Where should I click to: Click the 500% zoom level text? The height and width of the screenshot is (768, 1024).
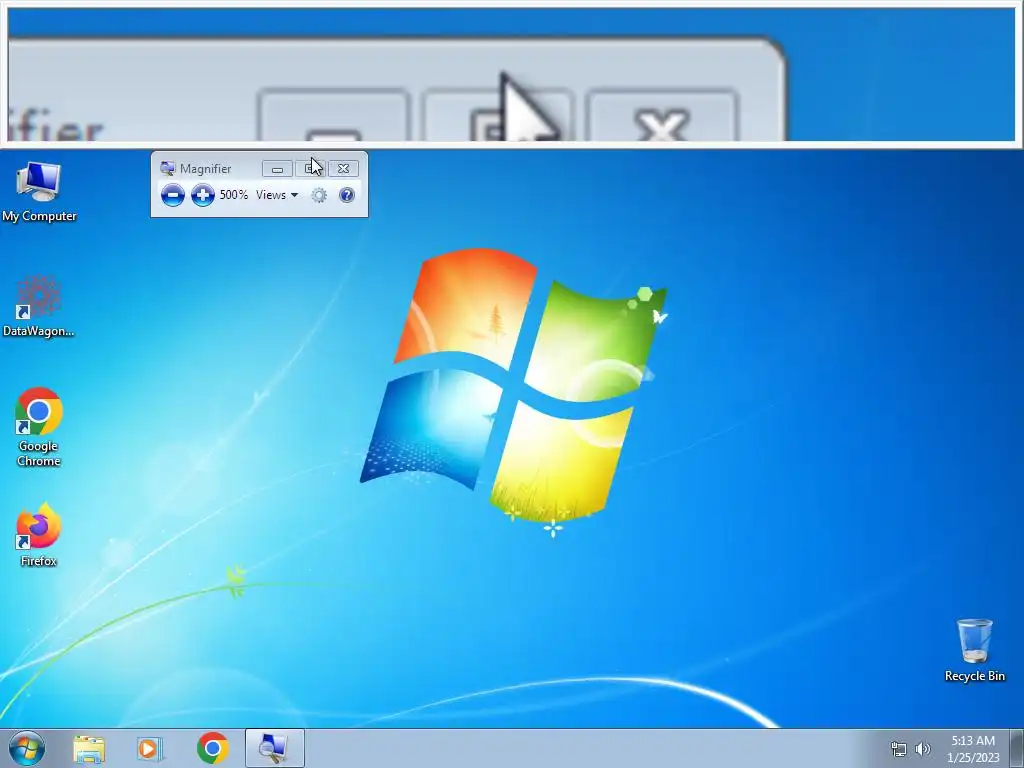(234, 195)
